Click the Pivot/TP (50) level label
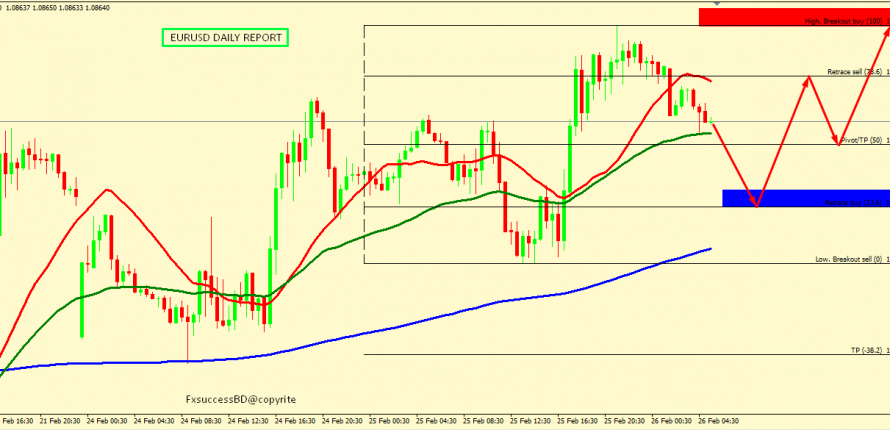The width and height of the screenshot is (890, 430). click(x=862, y=140)
